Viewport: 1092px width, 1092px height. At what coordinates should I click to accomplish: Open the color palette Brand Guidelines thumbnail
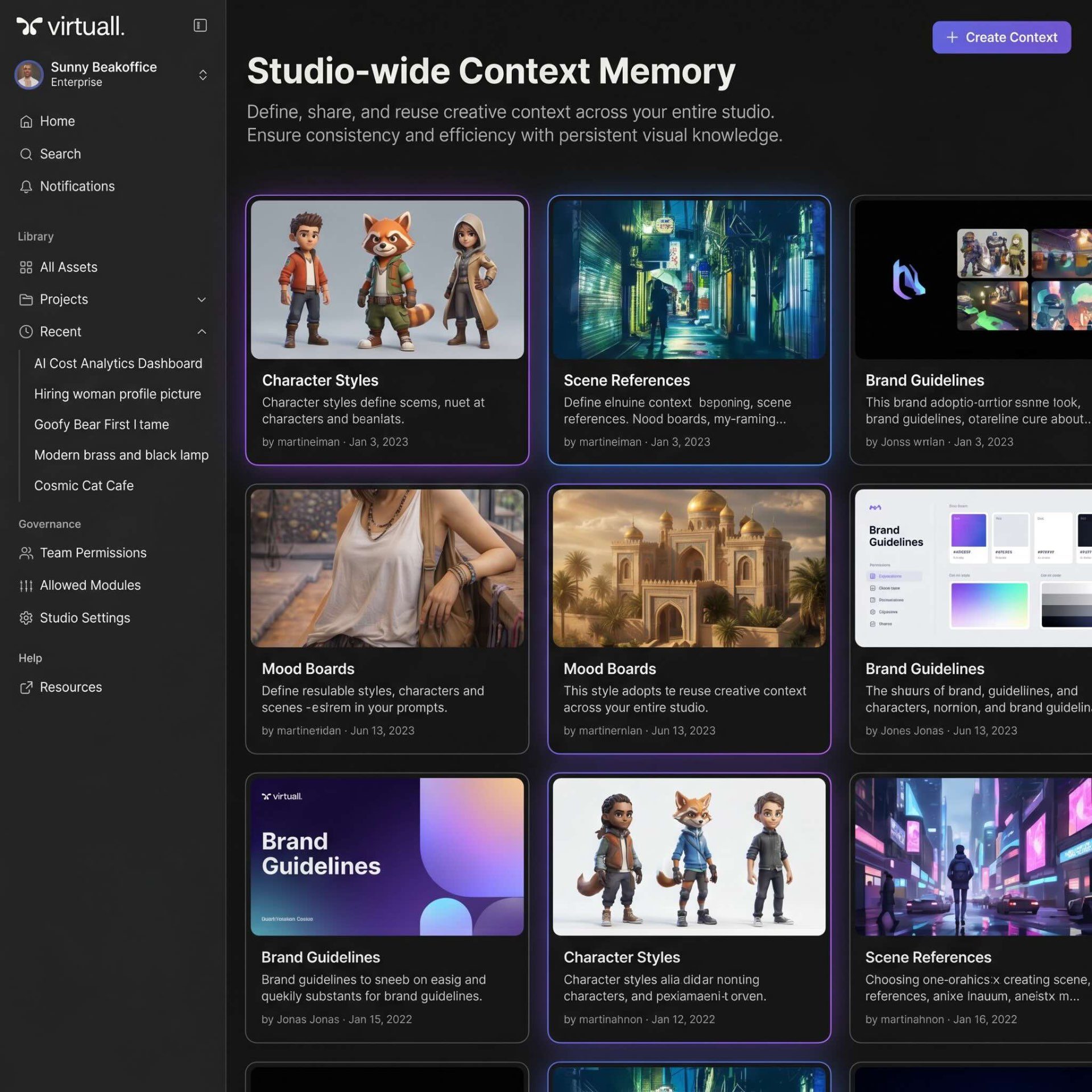973,568
